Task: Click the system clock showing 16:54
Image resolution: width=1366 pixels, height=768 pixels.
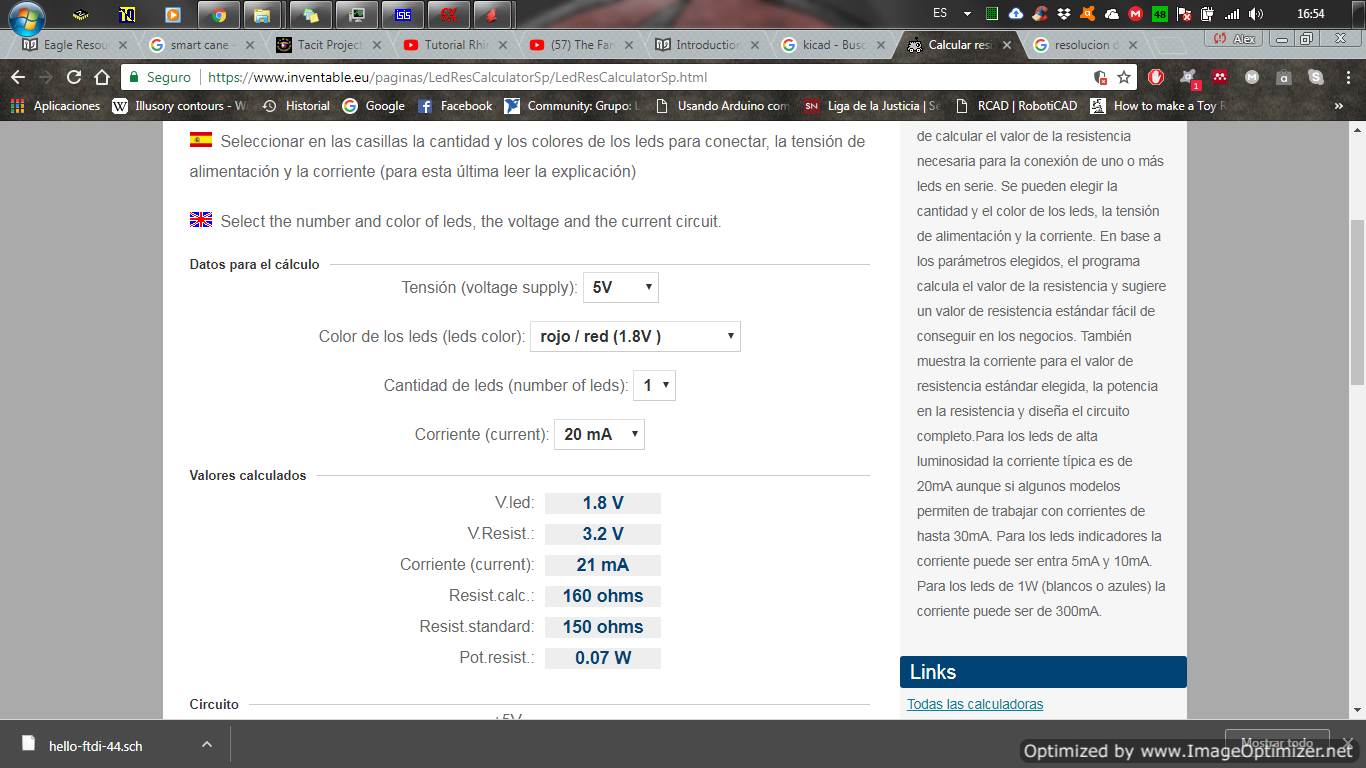Action: (x=1310, y=14)
